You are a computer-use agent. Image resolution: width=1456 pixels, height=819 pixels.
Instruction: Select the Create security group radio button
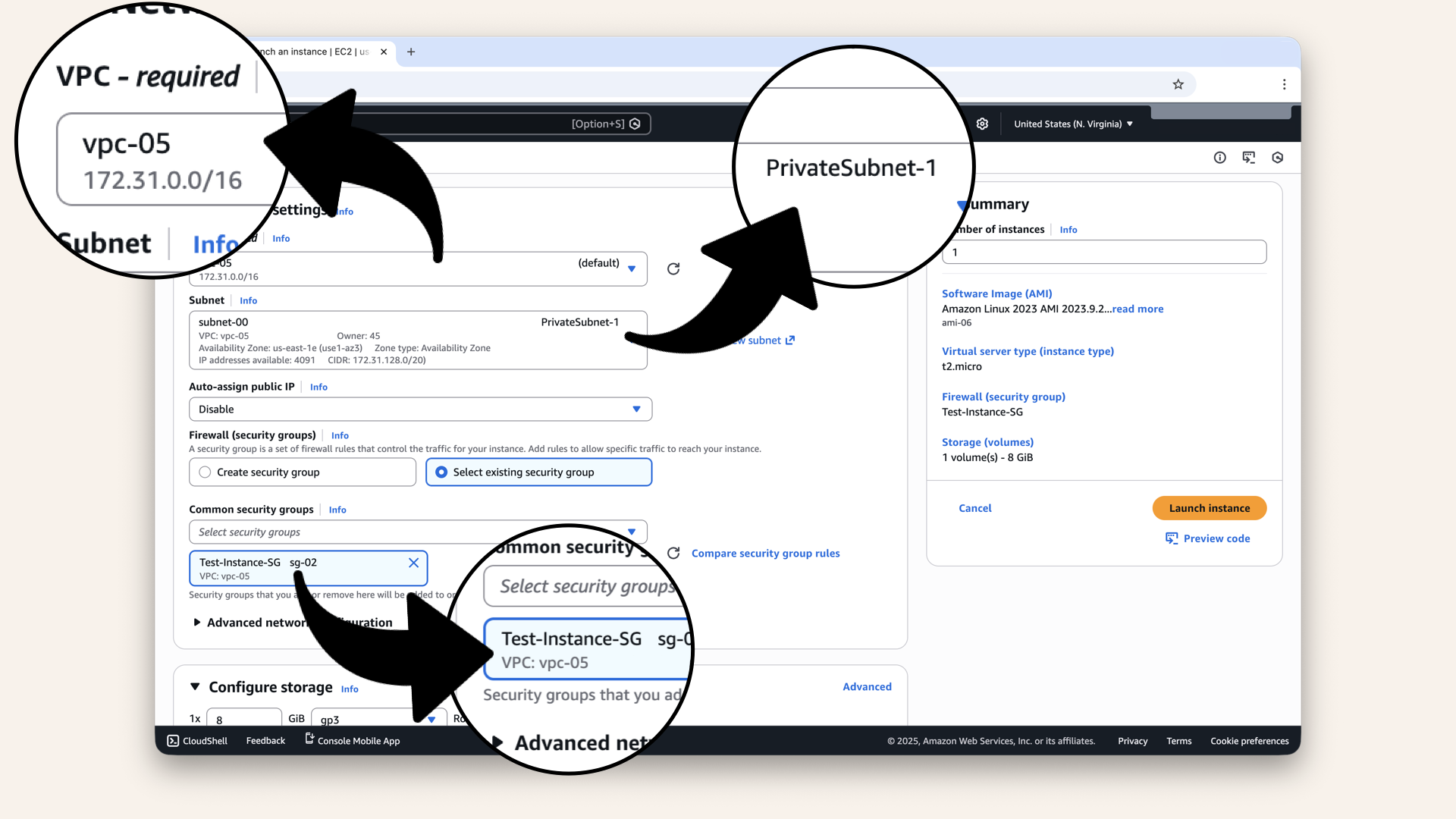[x=205, y=472]
